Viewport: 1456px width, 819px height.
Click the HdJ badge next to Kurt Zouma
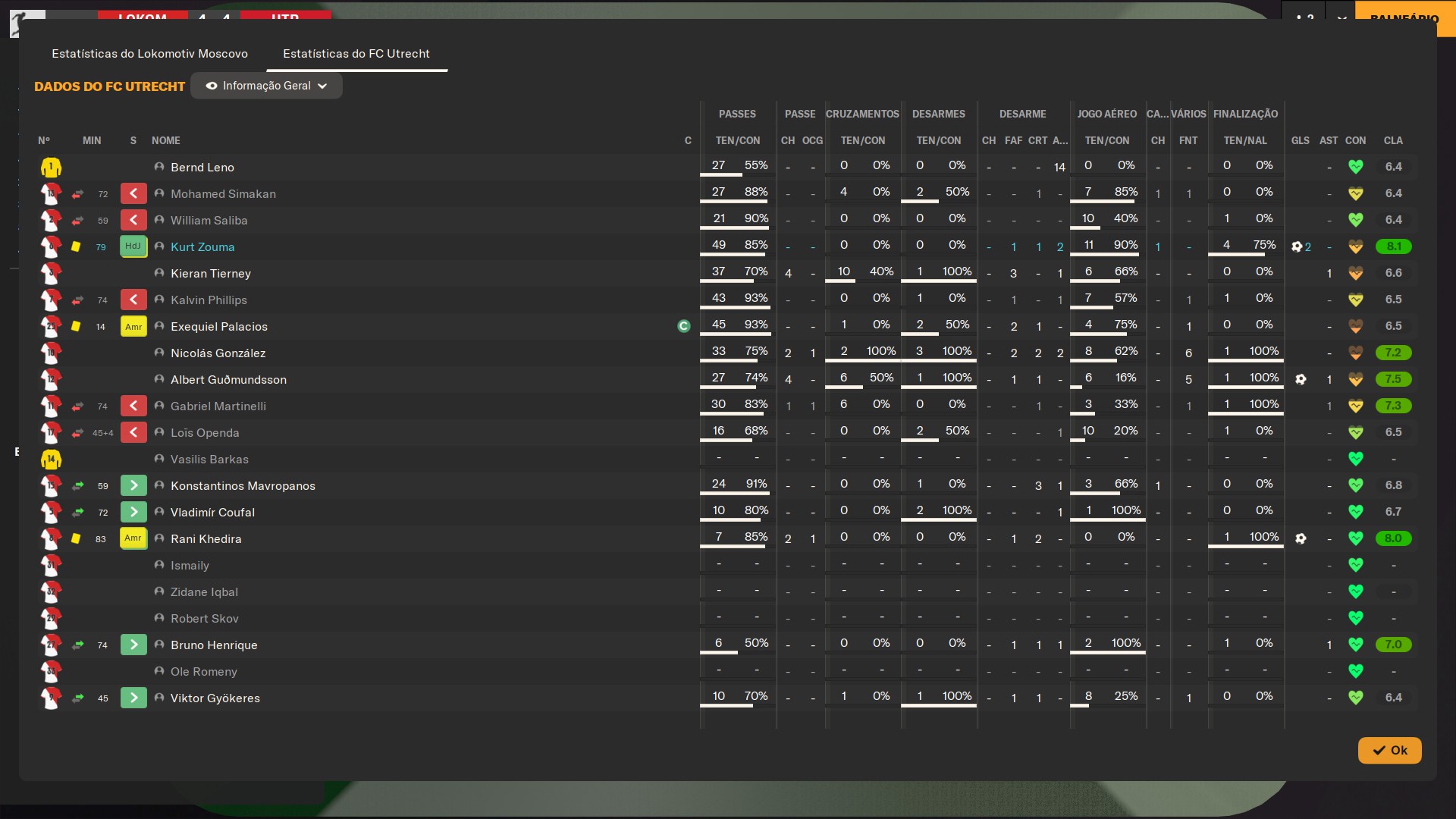pos(133,246)
